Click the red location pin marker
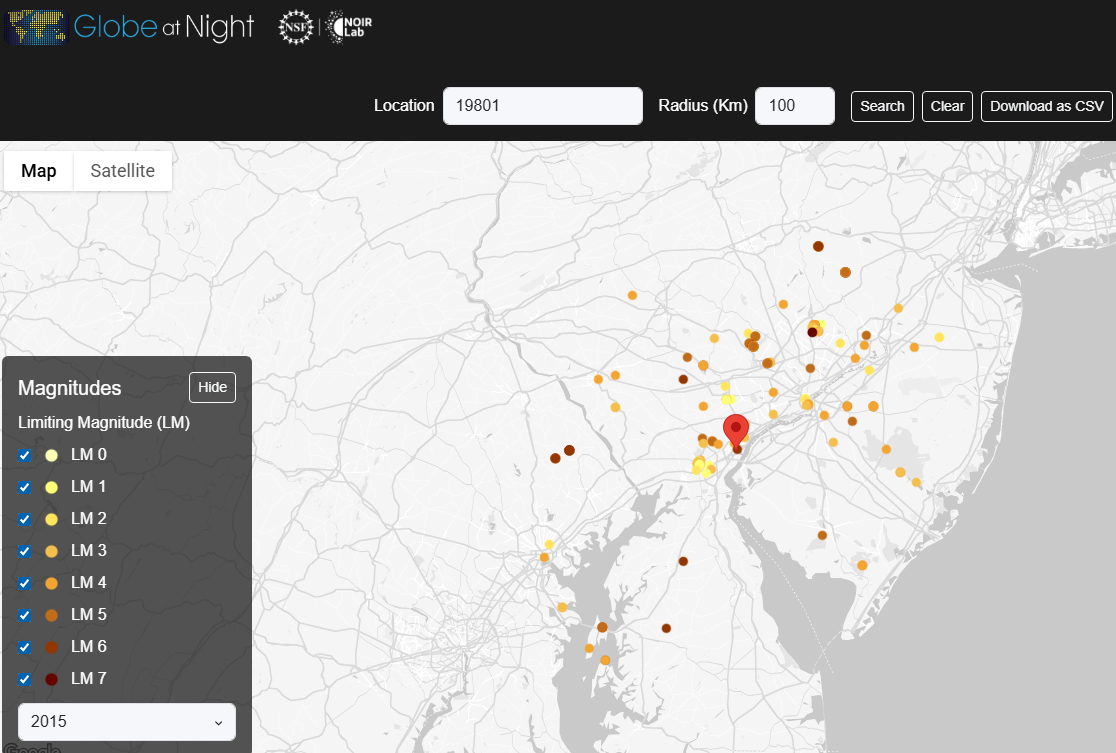The height and width of the screenshot is (753, 1116). click(736, 430)
